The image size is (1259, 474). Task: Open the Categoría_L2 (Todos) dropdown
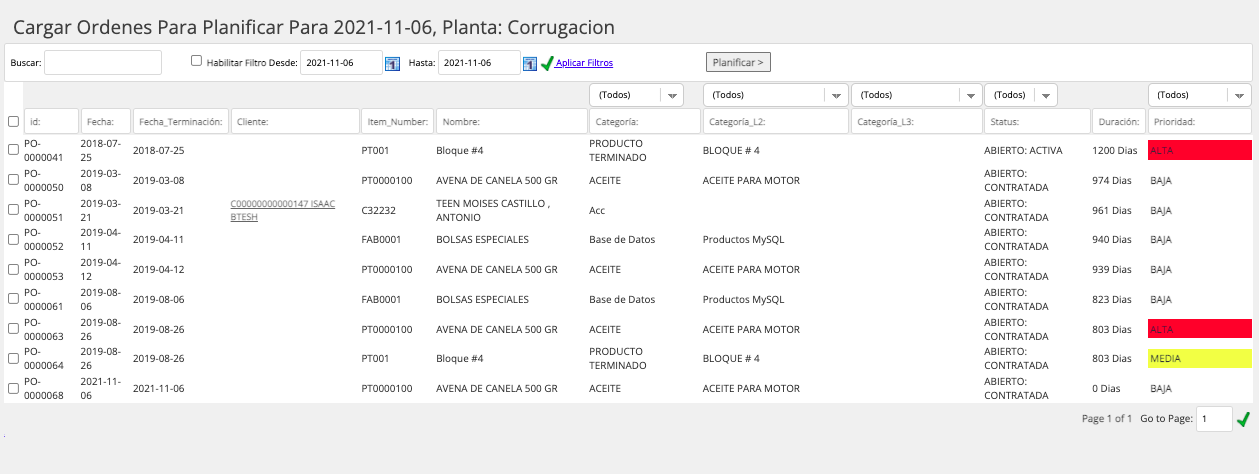775,95
